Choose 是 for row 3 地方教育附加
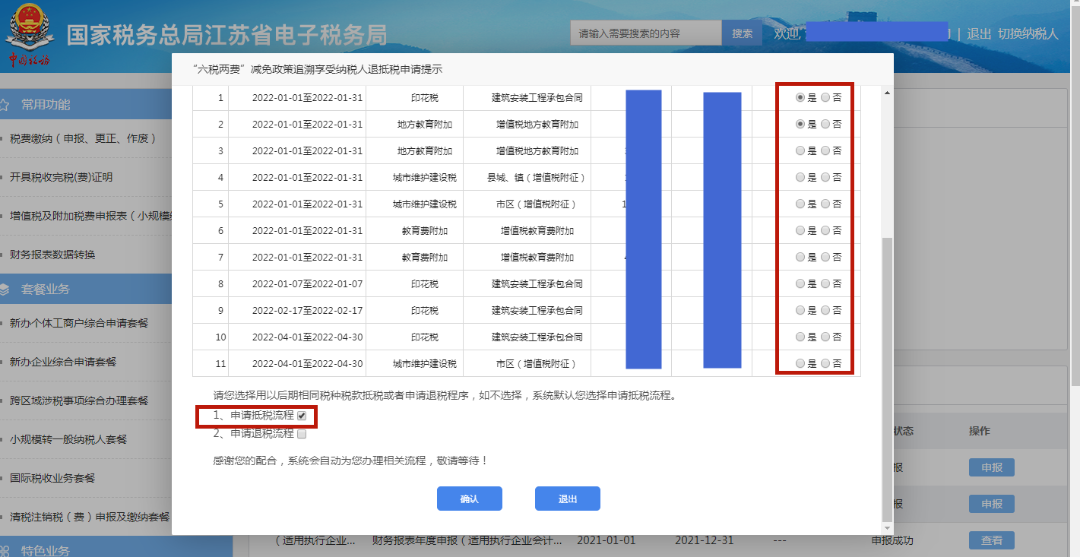1080x557 pixels. (x=800, y=151)
